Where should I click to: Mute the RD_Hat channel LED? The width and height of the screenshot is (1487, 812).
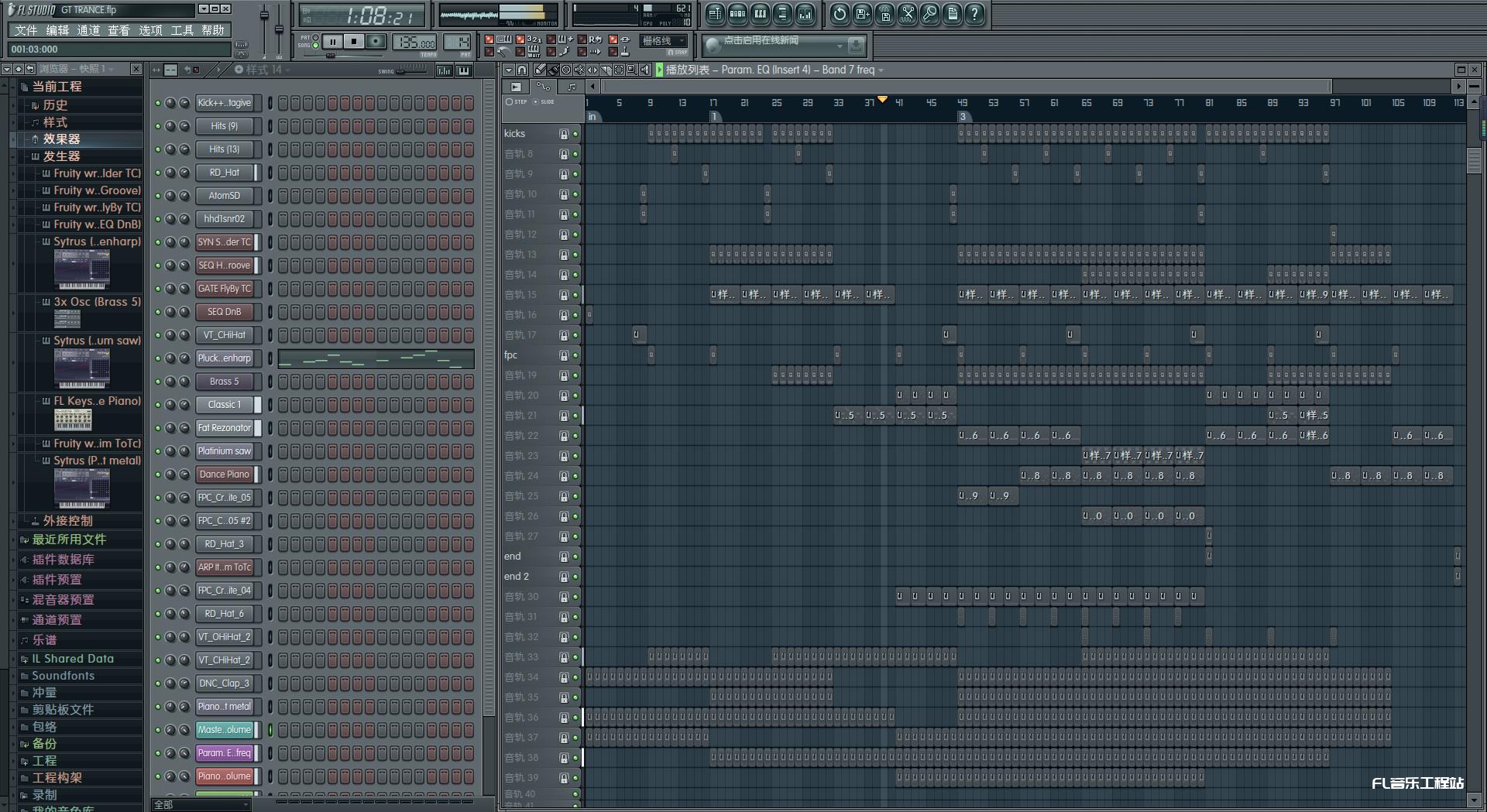click(x=158, y=173)
